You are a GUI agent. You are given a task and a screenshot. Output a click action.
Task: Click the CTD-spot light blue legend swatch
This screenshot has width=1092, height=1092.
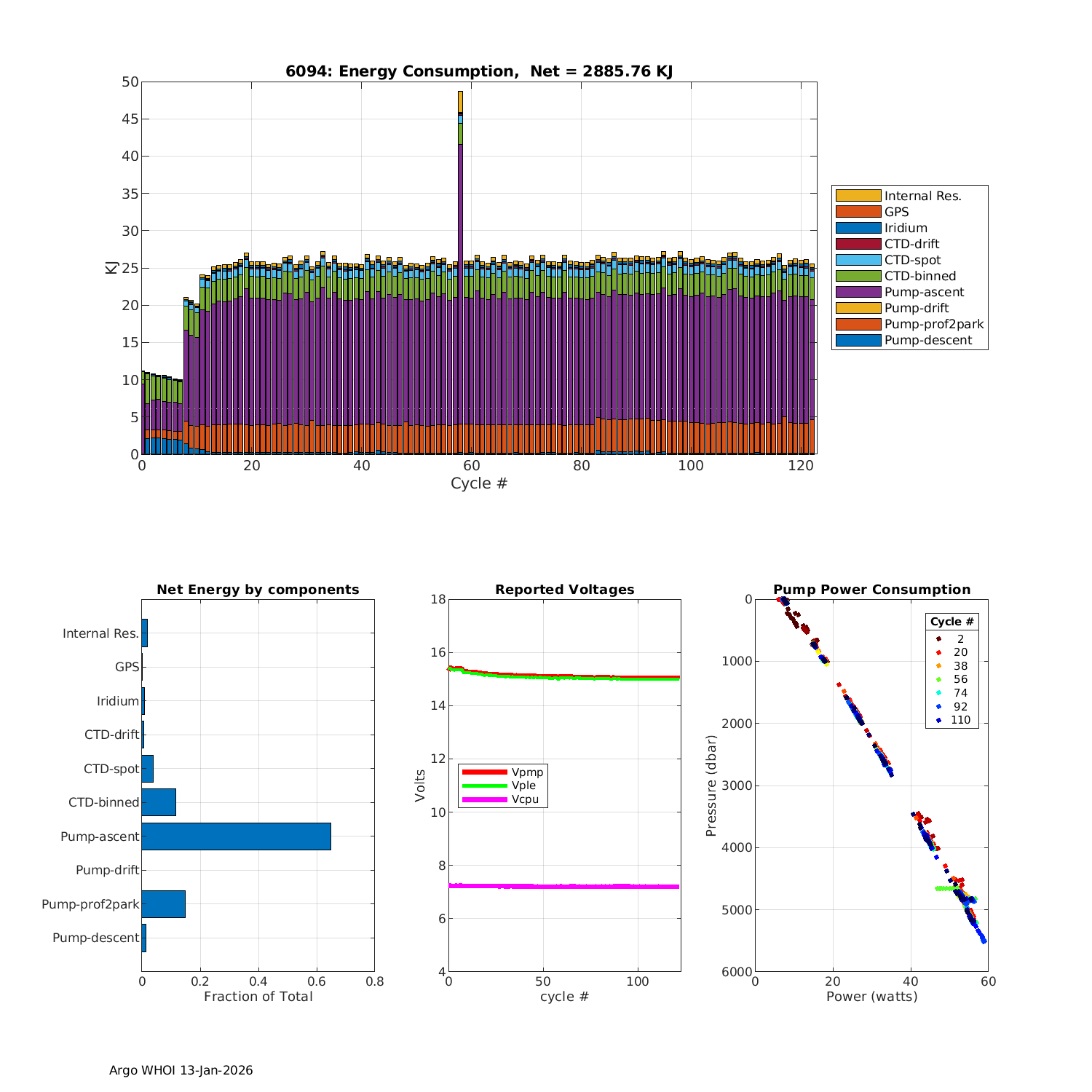click(x=858, y=260)
